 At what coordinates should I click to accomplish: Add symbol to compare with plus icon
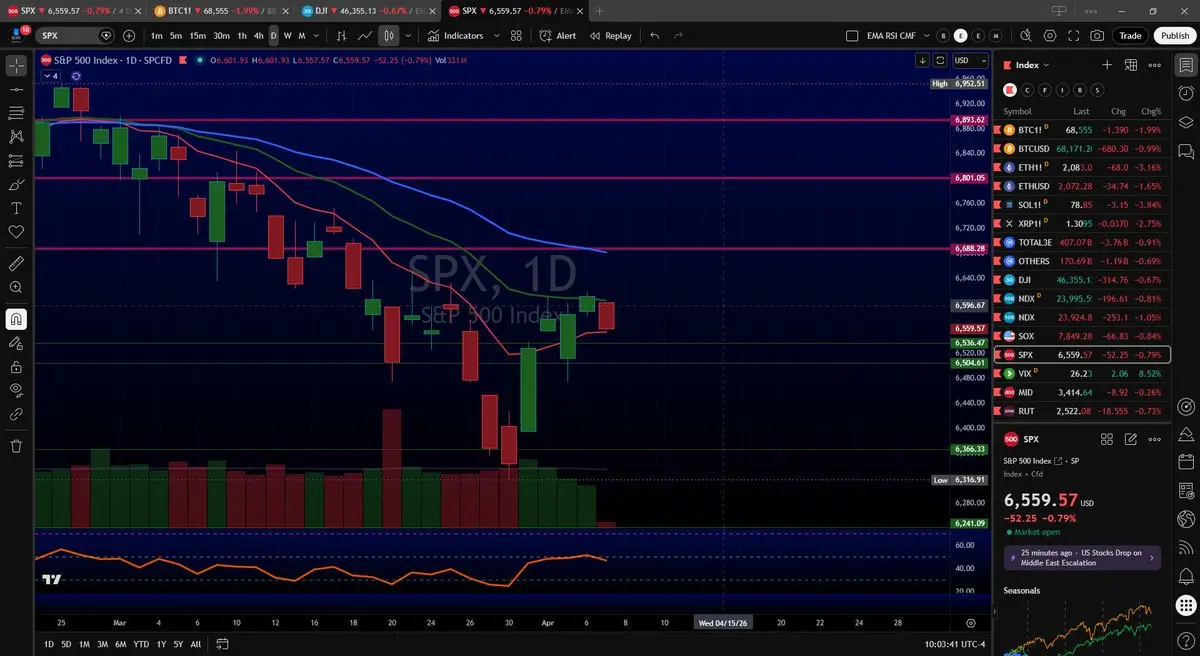129,36
